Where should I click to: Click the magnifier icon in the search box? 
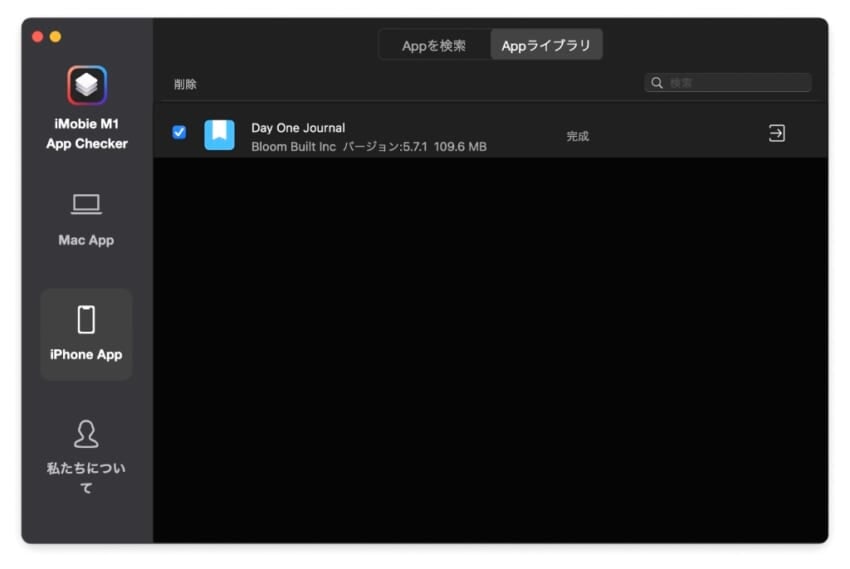657,83
